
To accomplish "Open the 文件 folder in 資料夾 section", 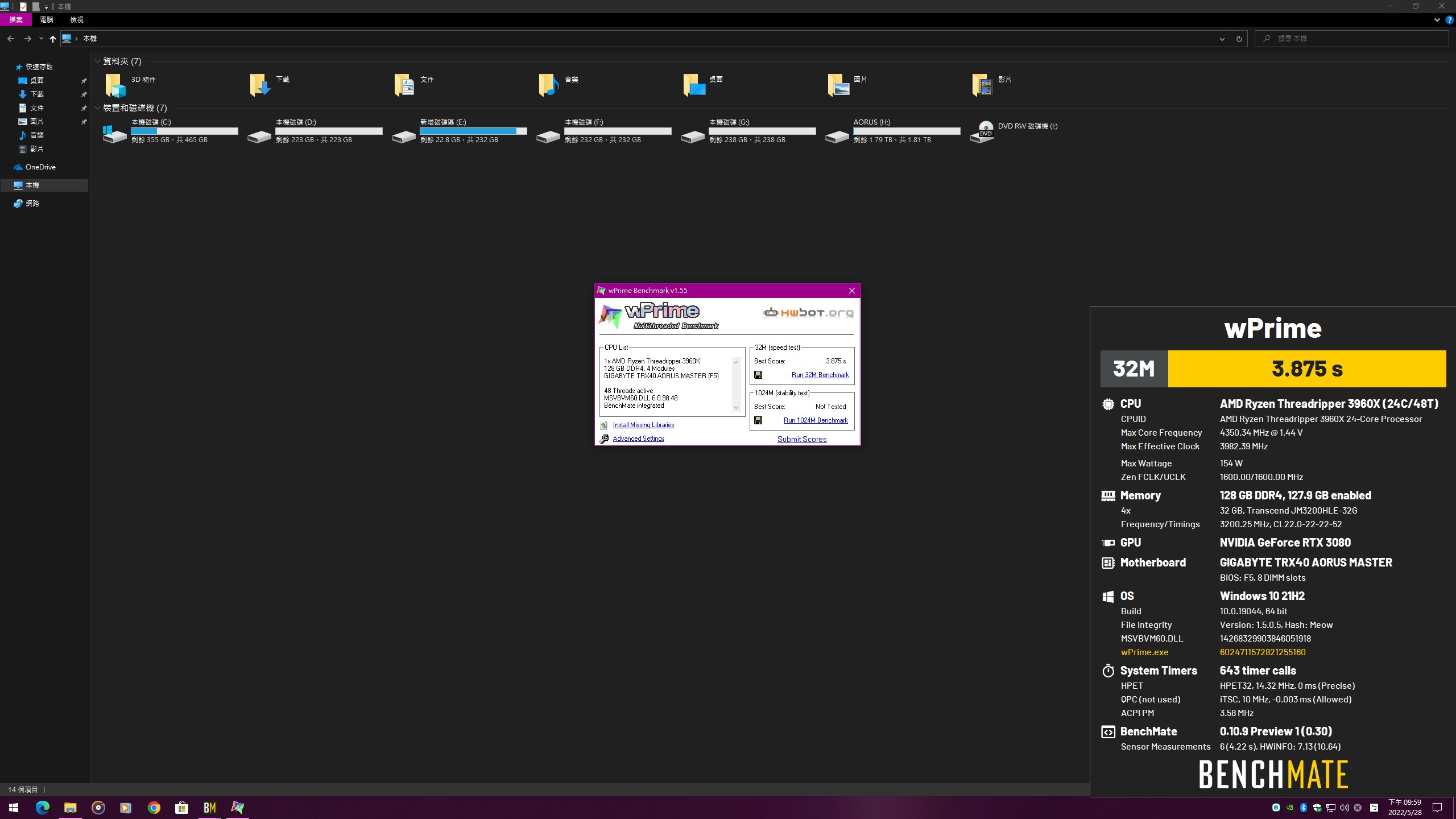I will click(x=415, y=85).
